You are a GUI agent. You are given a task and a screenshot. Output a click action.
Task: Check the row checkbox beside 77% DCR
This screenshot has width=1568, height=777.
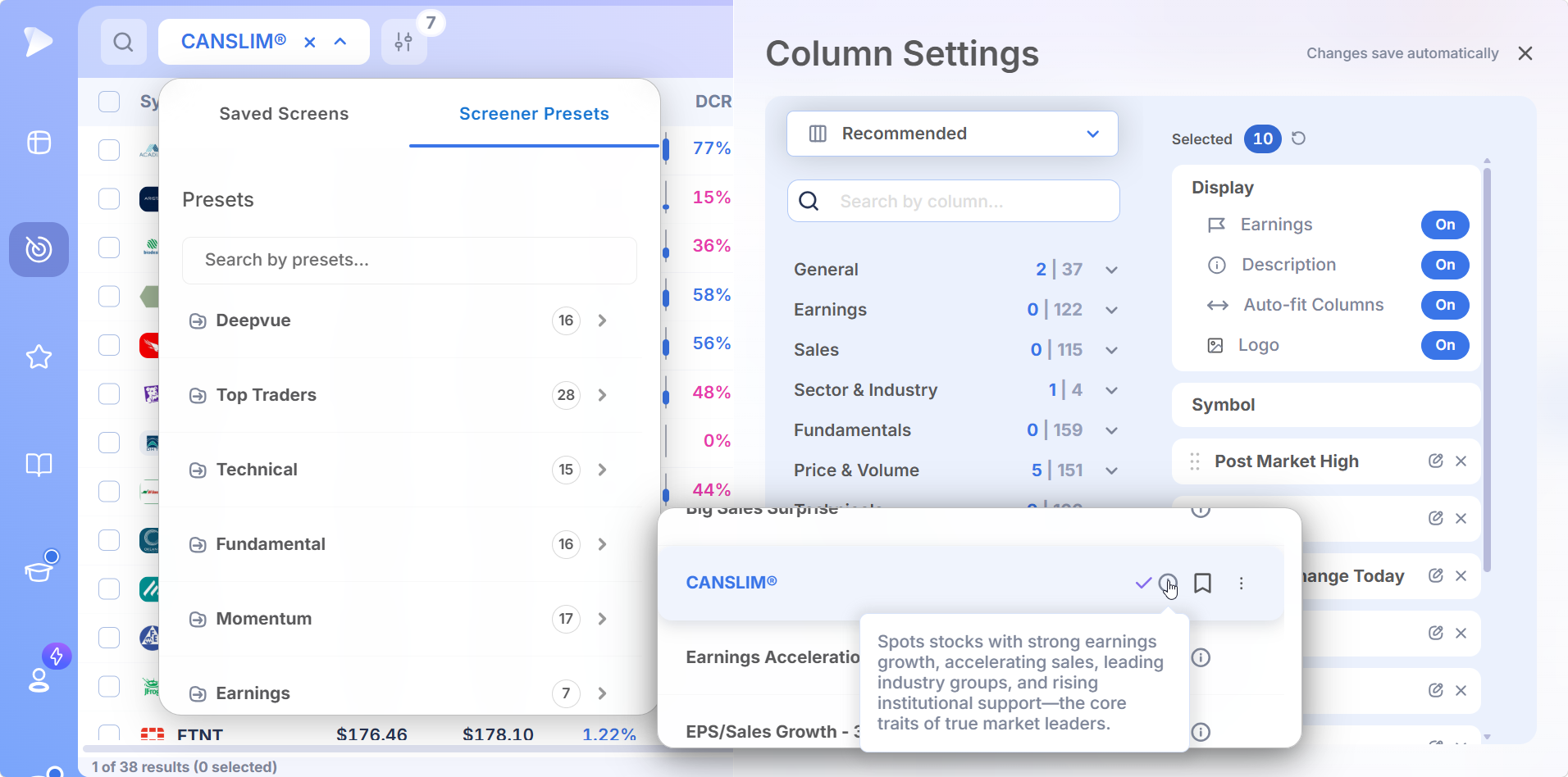pyautogui.click(x=109, y=150)
